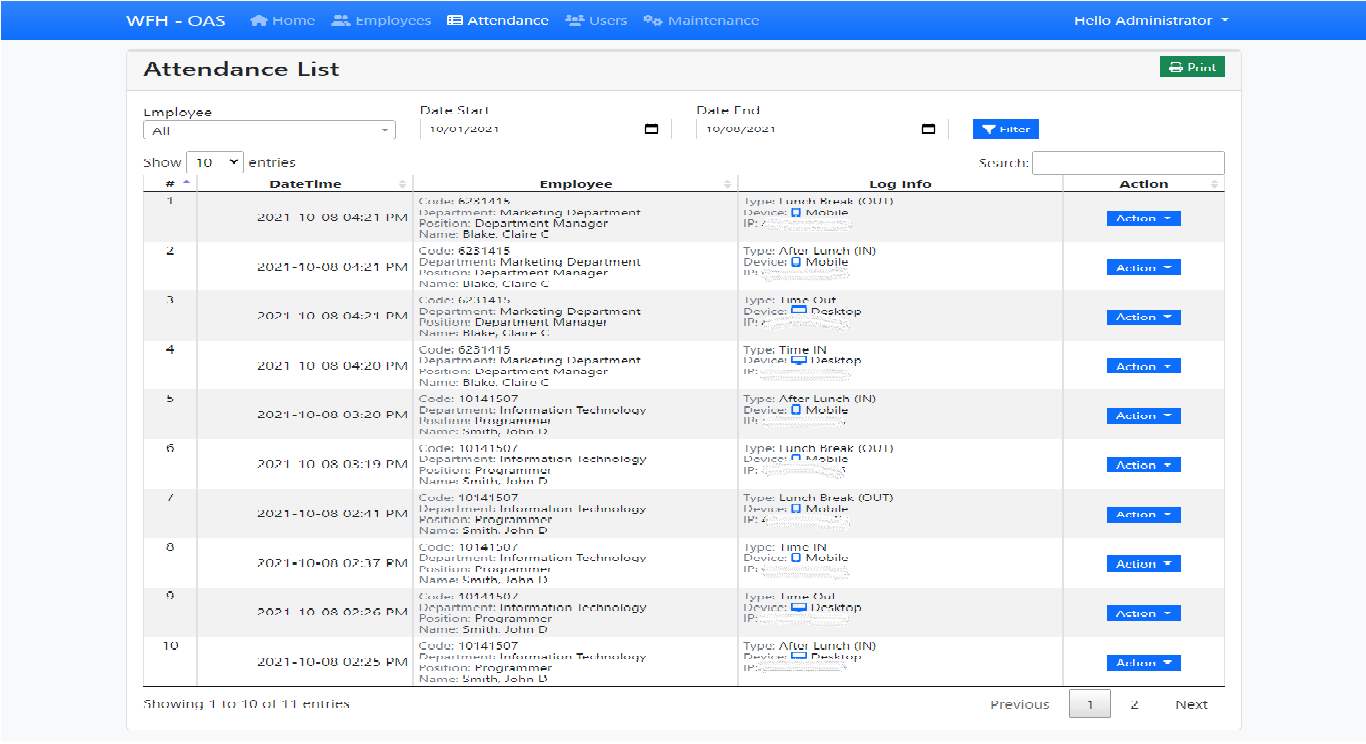Viewport: 1366px width, 744px height.
Task: Click the Users group icon
Action: coord(574,21)
